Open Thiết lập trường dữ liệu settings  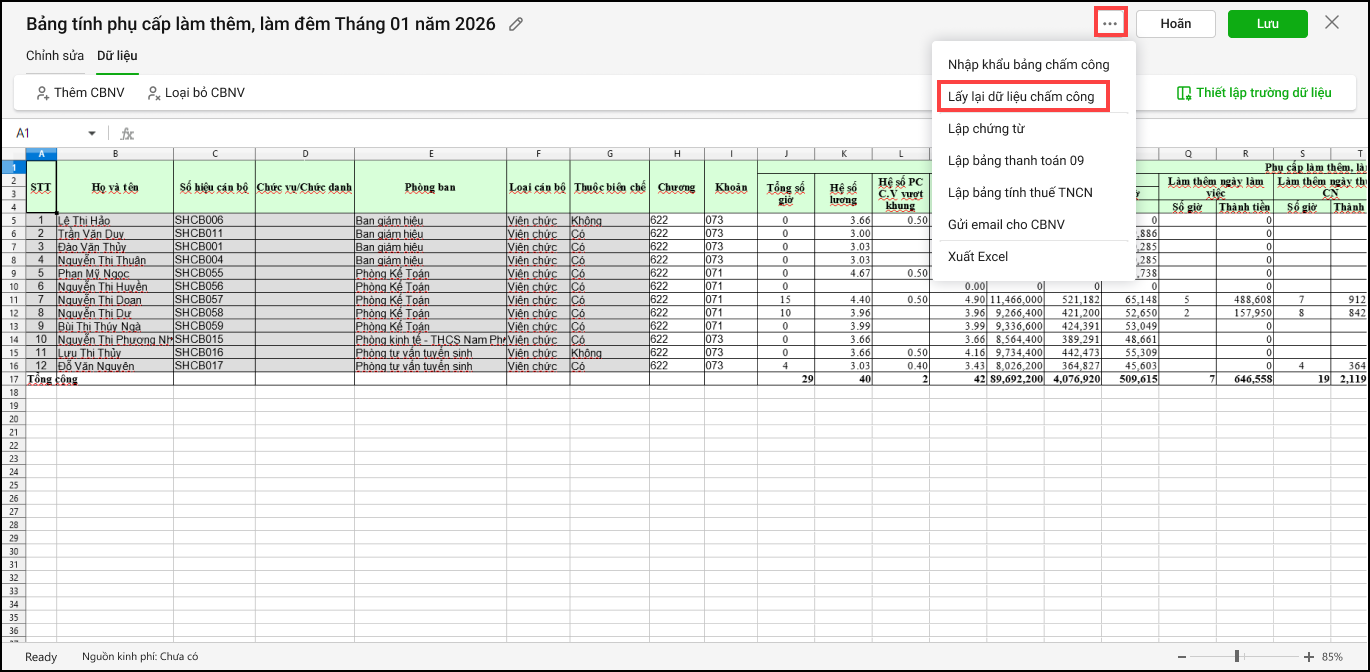[1254, 93]
